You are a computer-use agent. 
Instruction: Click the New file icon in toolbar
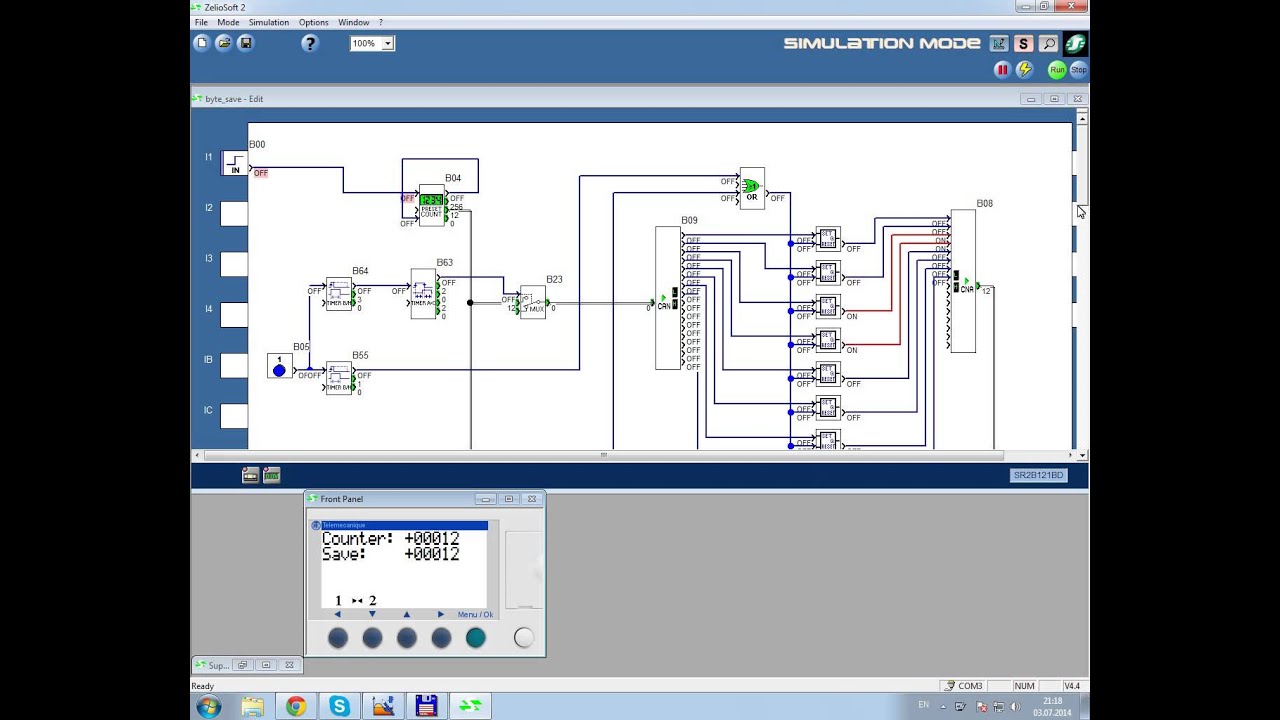202,43
